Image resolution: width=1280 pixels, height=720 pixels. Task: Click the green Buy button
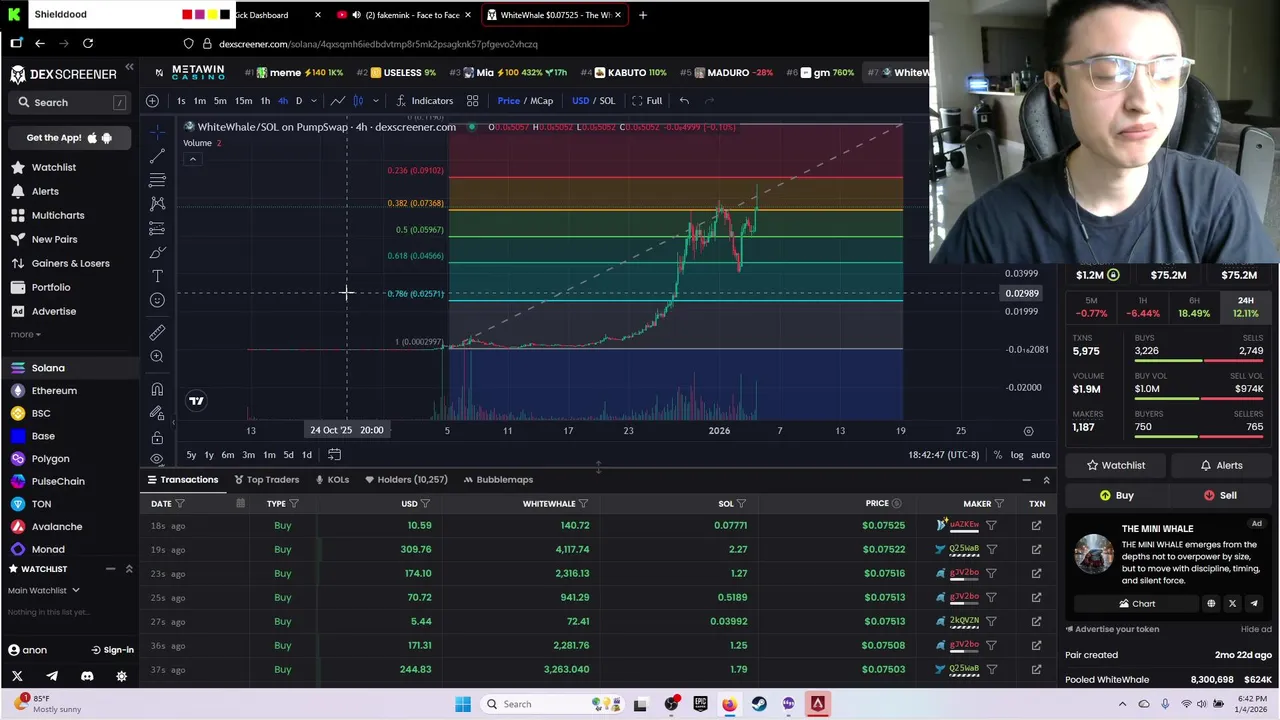pos(1116,495)
